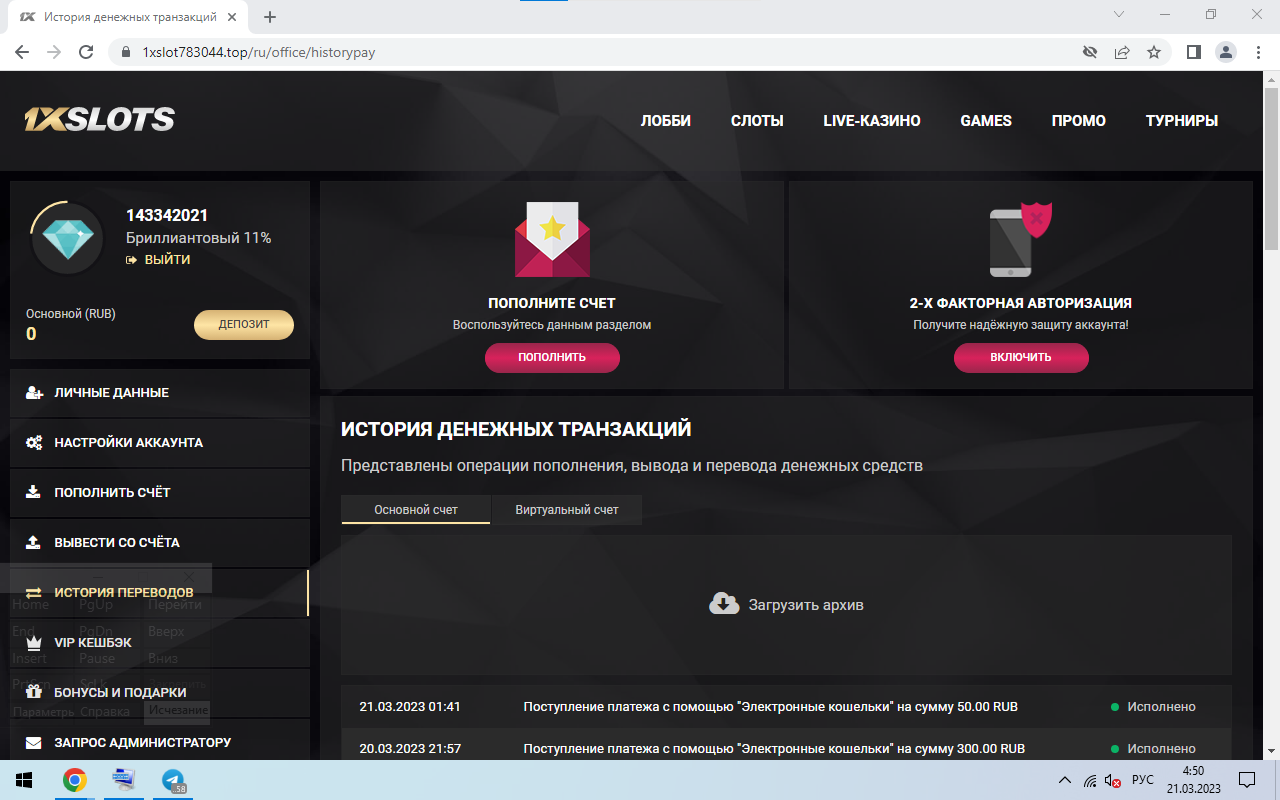This screenshot has height=800, width=1280.
Task: Open the Windows Start menu
Action: pos(23,780)
